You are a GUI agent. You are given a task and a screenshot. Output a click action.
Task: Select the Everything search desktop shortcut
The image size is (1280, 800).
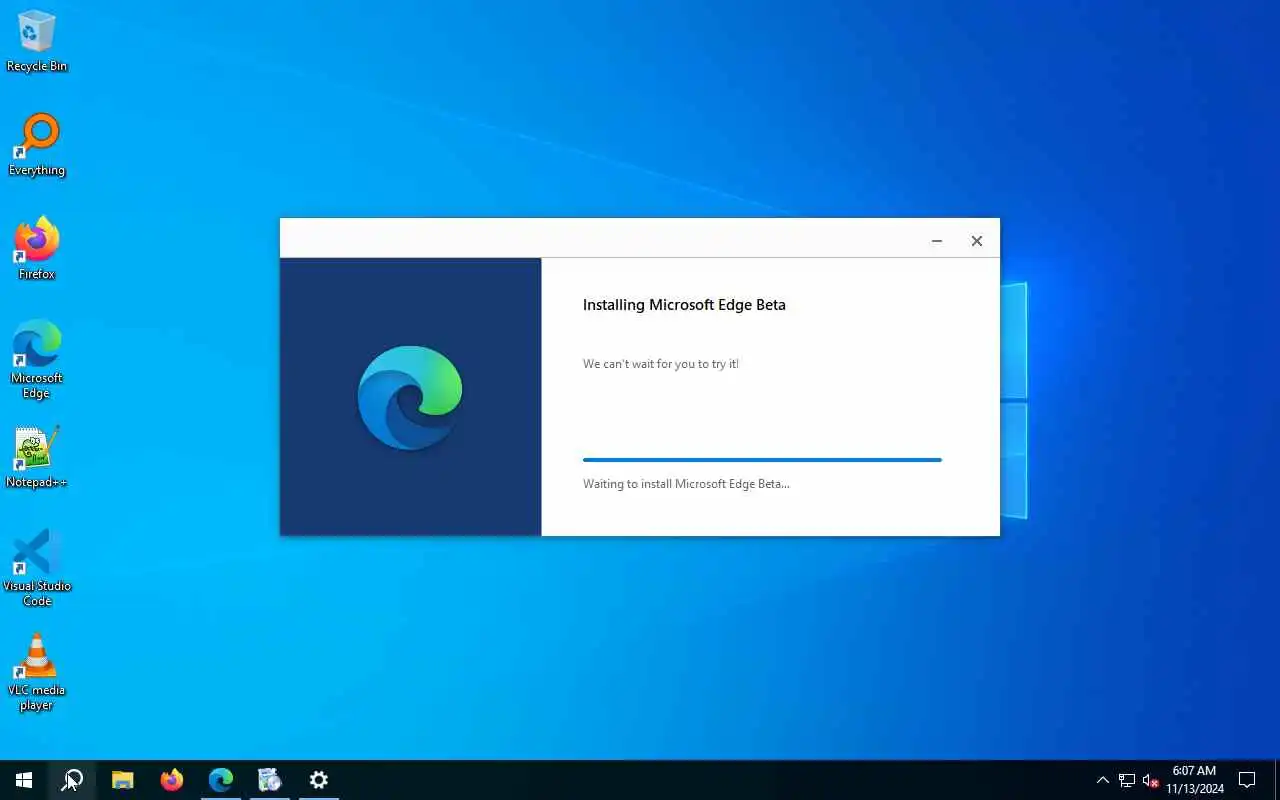click(x=37, y=146)
